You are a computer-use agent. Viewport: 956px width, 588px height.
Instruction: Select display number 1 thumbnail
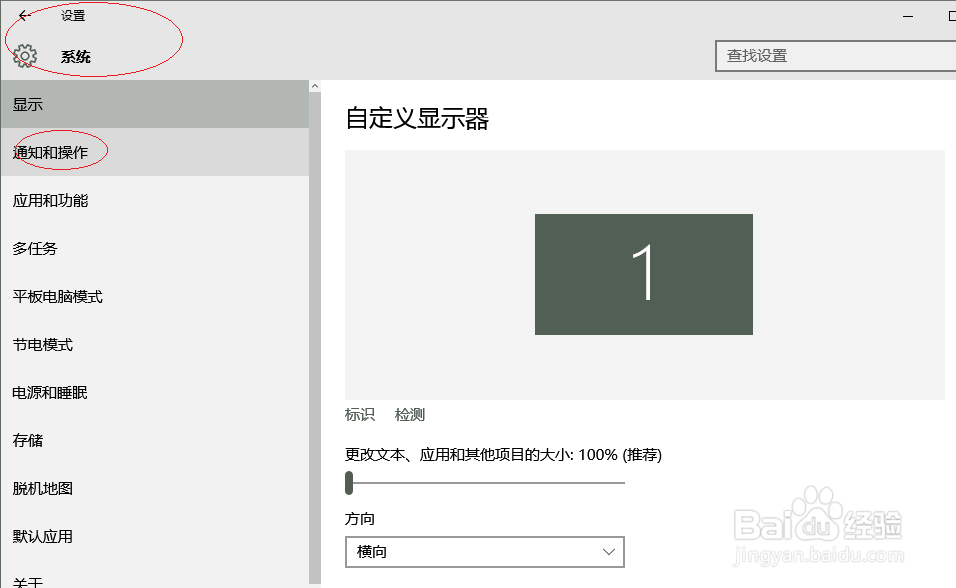[x=644, y=273]
